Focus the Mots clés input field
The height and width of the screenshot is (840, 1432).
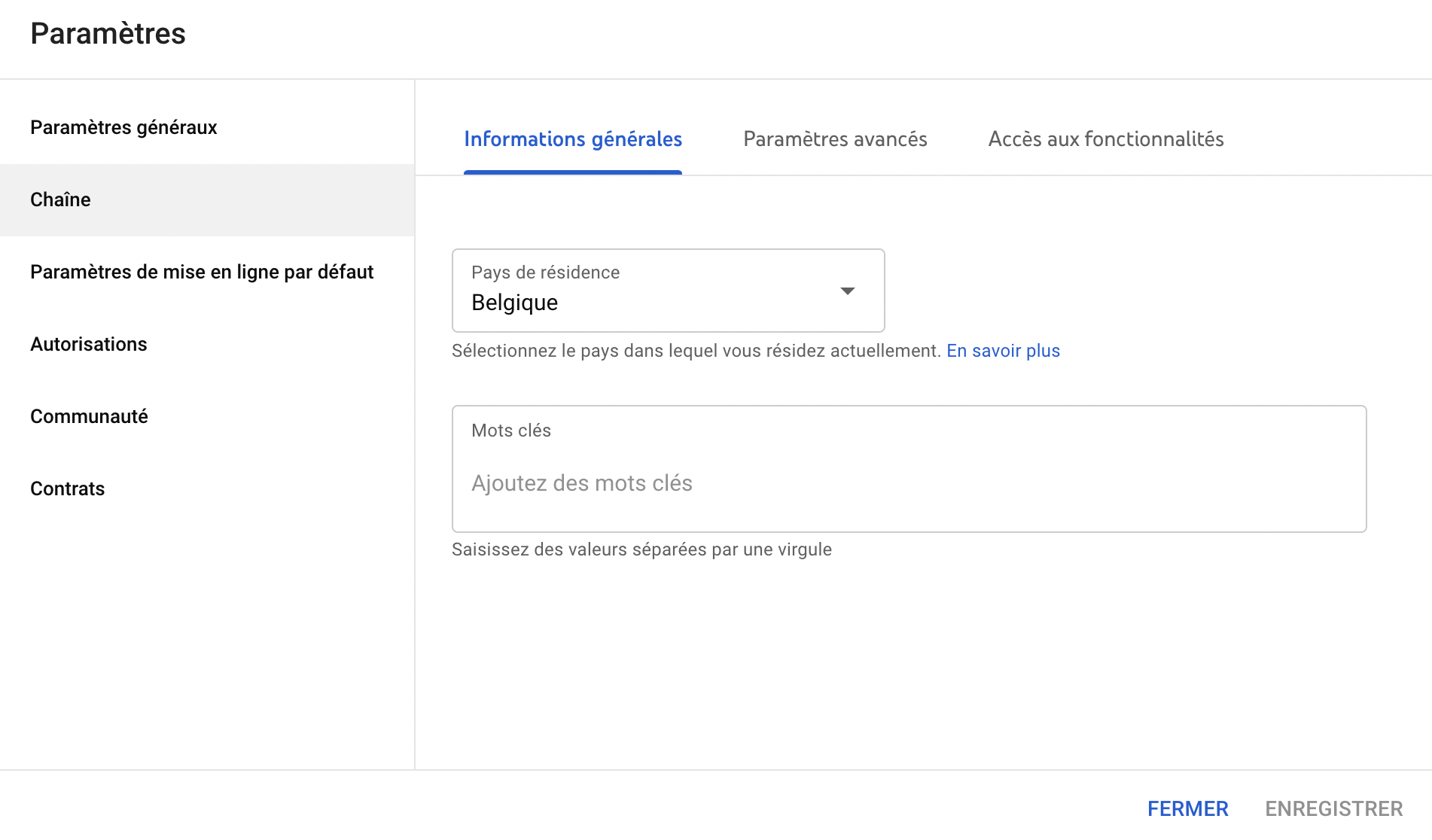coord(909,469)
